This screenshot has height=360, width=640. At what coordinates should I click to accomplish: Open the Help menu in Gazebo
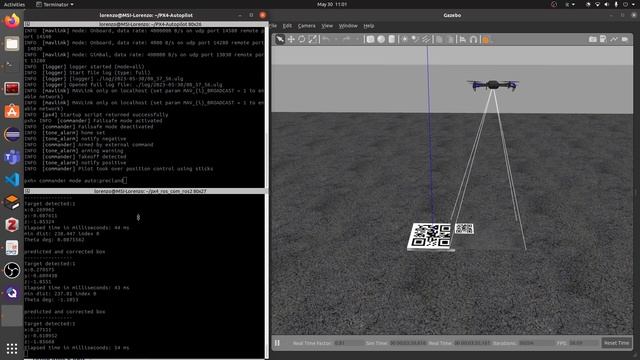pos(369,26)
